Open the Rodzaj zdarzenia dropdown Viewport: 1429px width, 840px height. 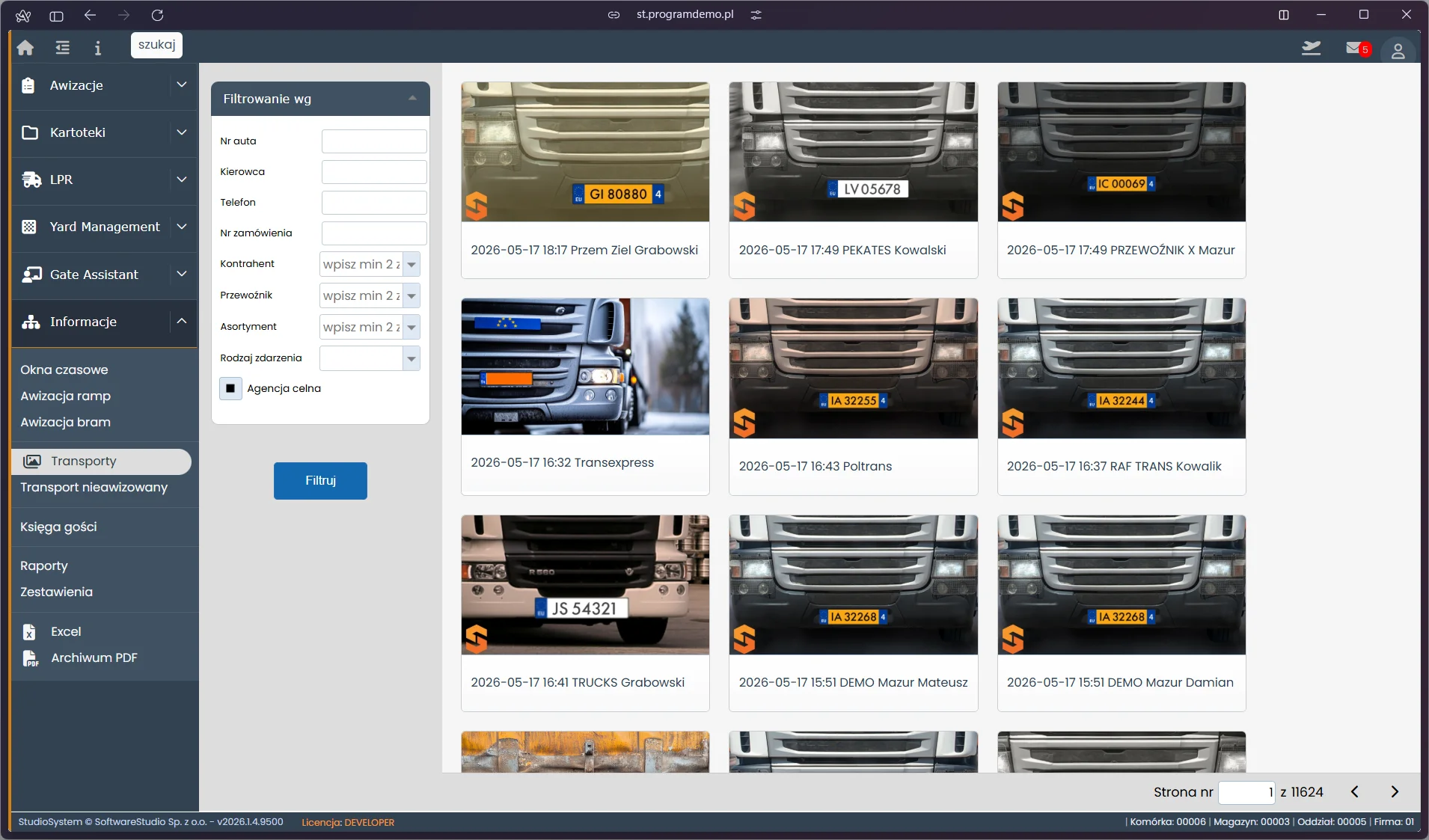pyautogui.click(x=411, y=358)
